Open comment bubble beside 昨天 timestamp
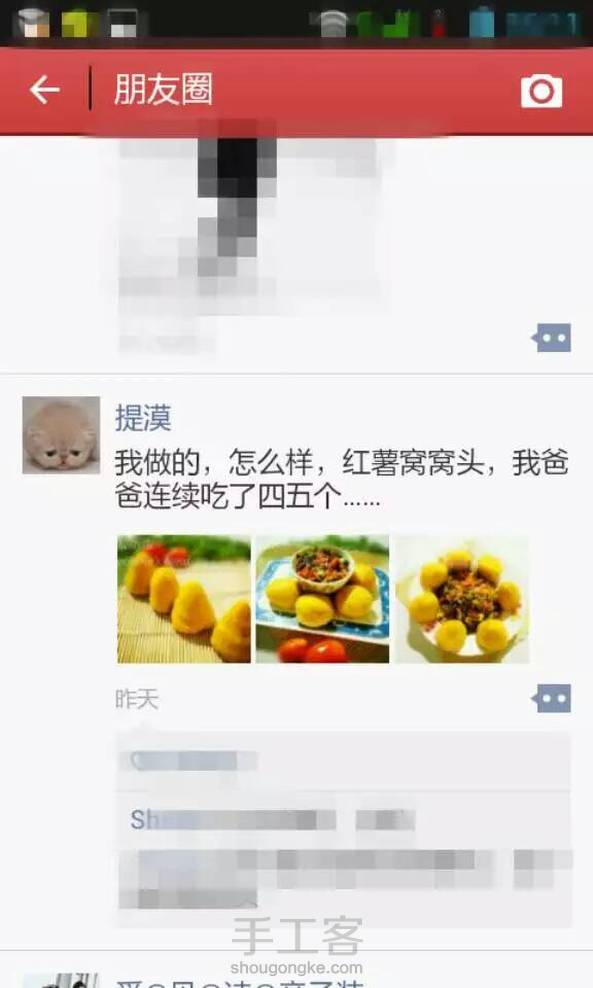 point(551,698)
